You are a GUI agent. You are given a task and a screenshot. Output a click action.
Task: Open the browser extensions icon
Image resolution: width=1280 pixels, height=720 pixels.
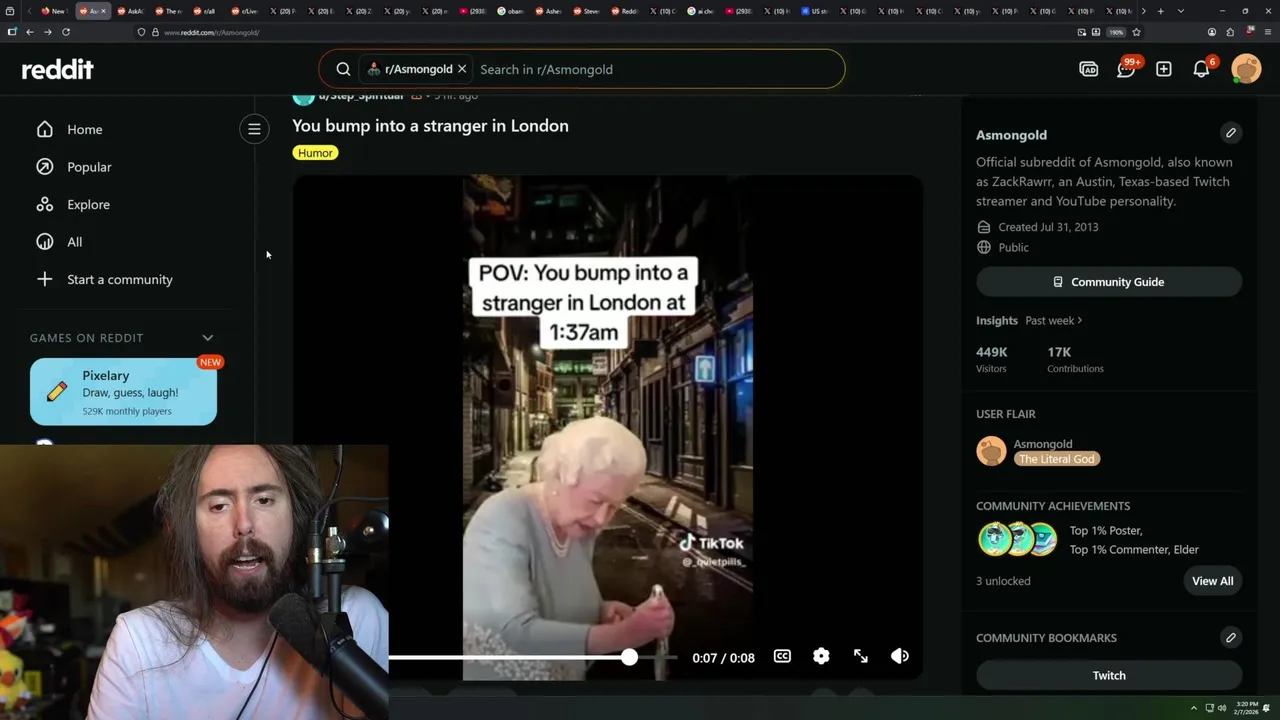click(x=1230, y=32)
